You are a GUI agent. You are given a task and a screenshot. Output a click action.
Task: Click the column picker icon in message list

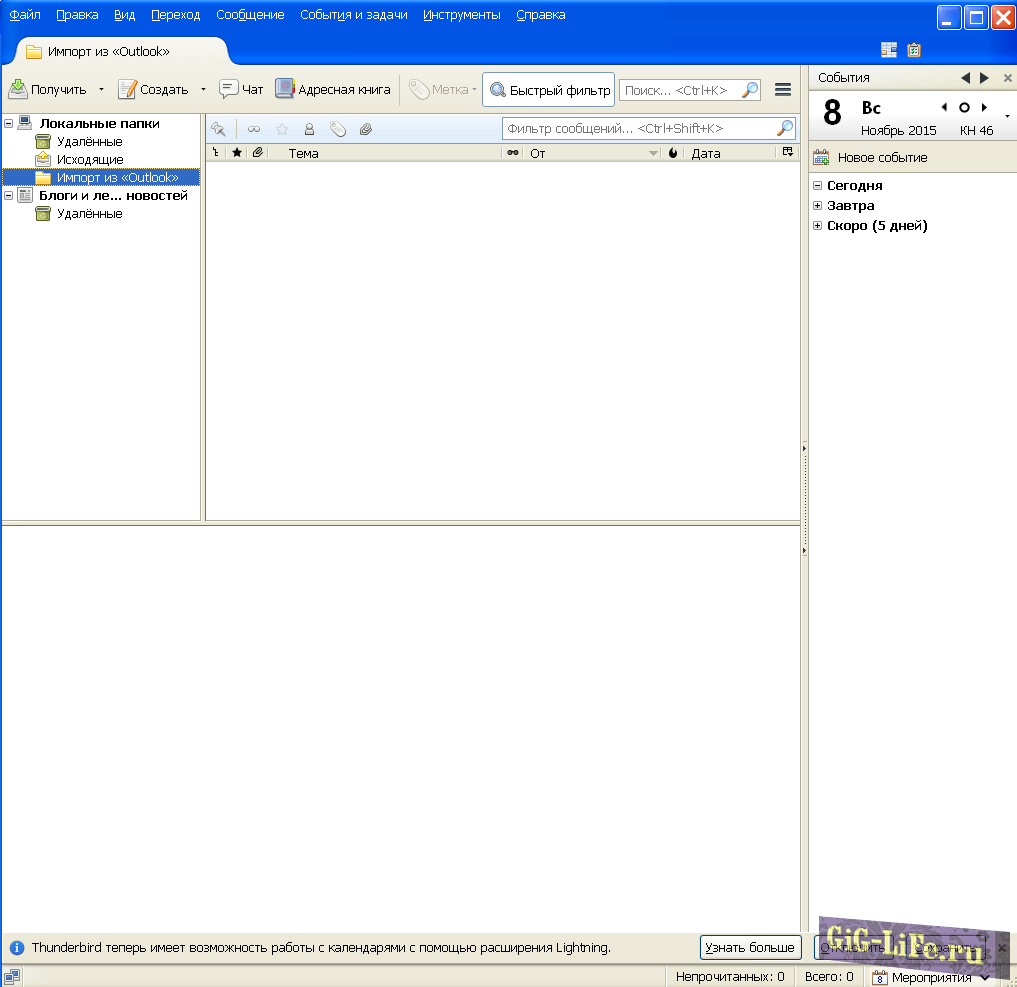tap(788, 153)
